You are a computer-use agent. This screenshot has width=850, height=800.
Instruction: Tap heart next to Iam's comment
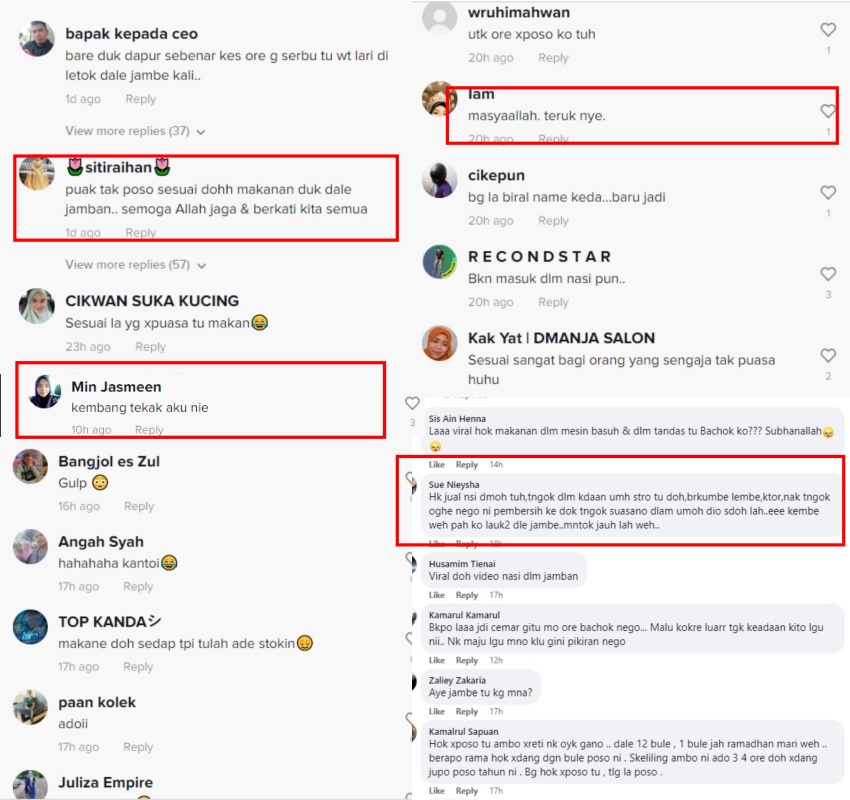[828, 111]
